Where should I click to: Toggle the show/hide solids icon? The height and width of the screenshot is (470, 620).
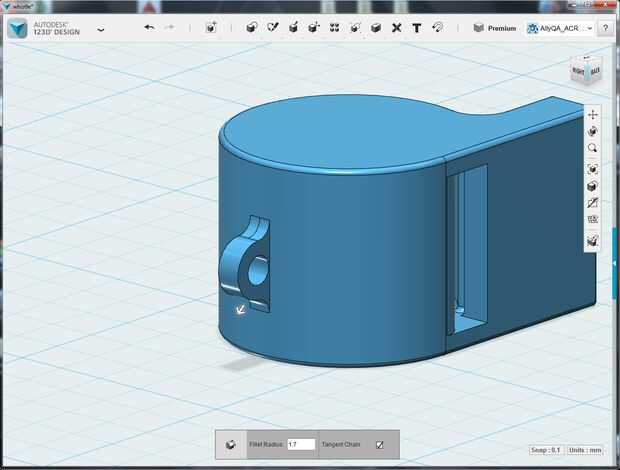(x=593, y=241)
